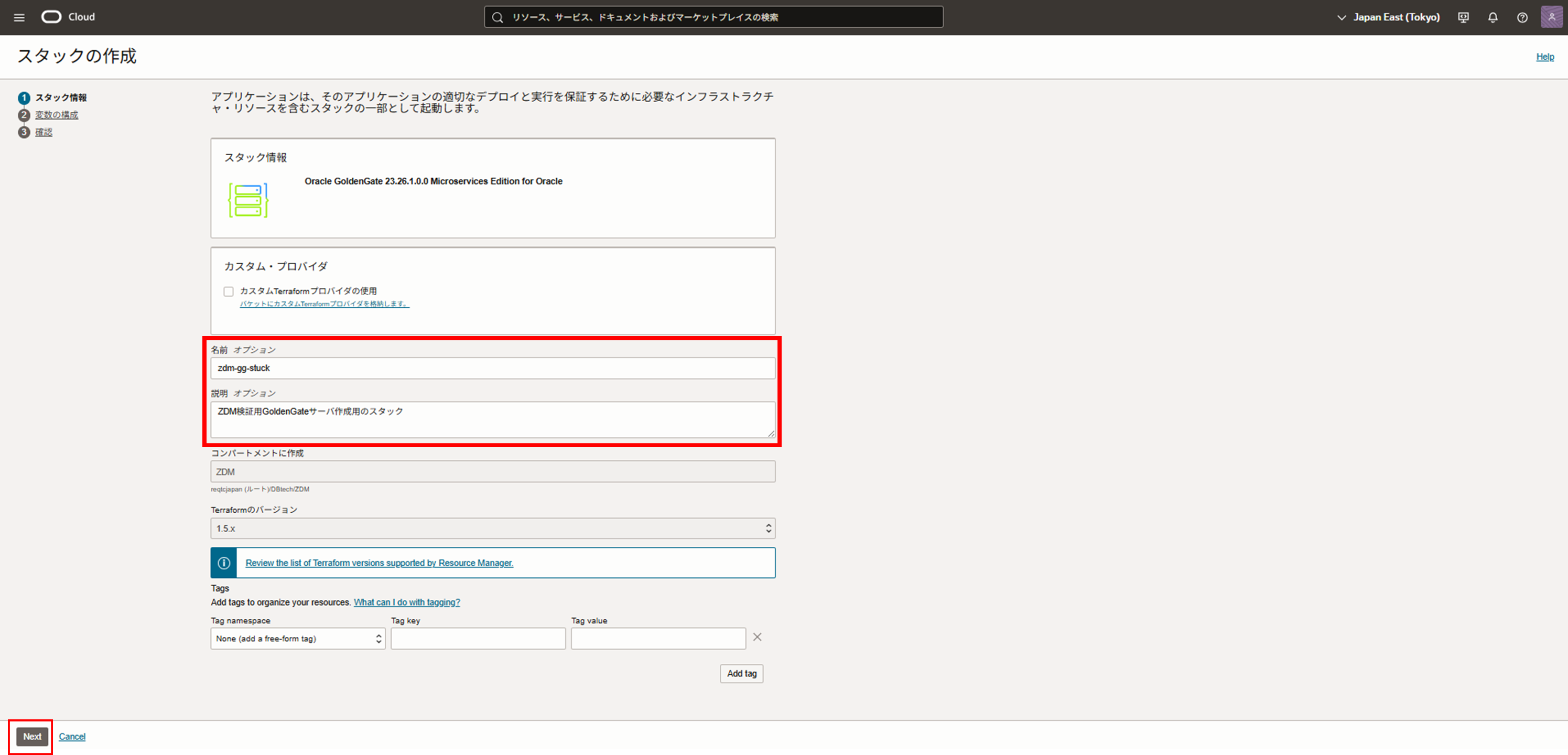Click the Tag value input field

coord(658,639)
